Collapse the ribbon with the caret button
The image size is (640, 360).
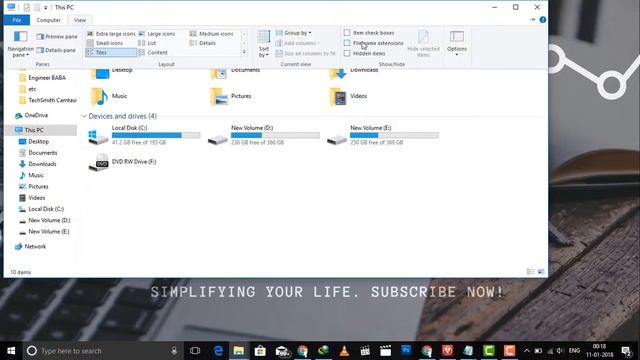coord(532,20)
